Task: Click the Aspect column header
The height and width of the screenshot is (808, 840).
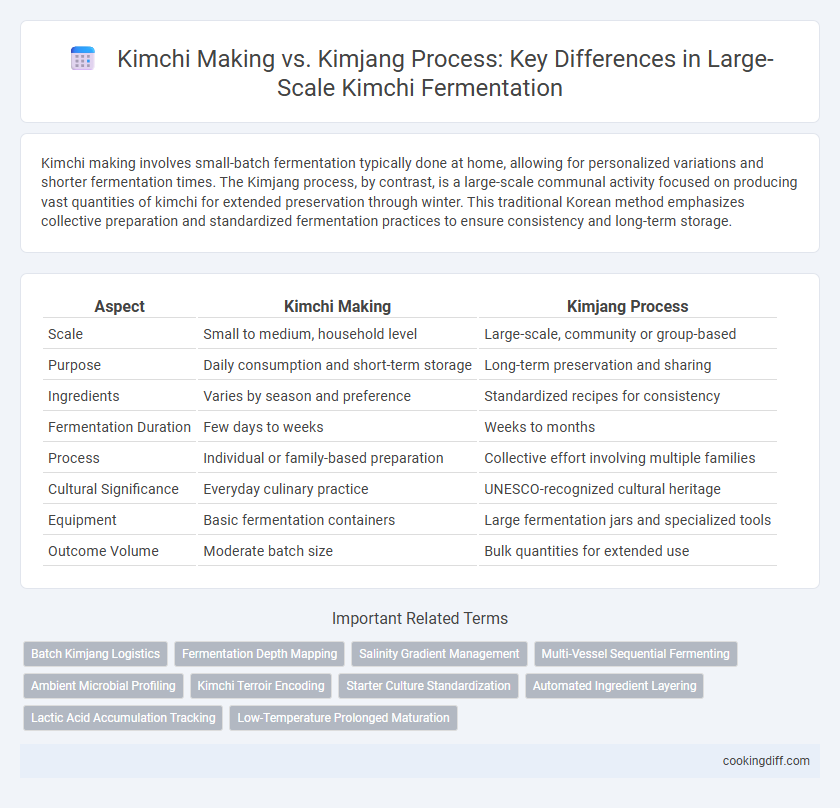Action: point(119,306)
